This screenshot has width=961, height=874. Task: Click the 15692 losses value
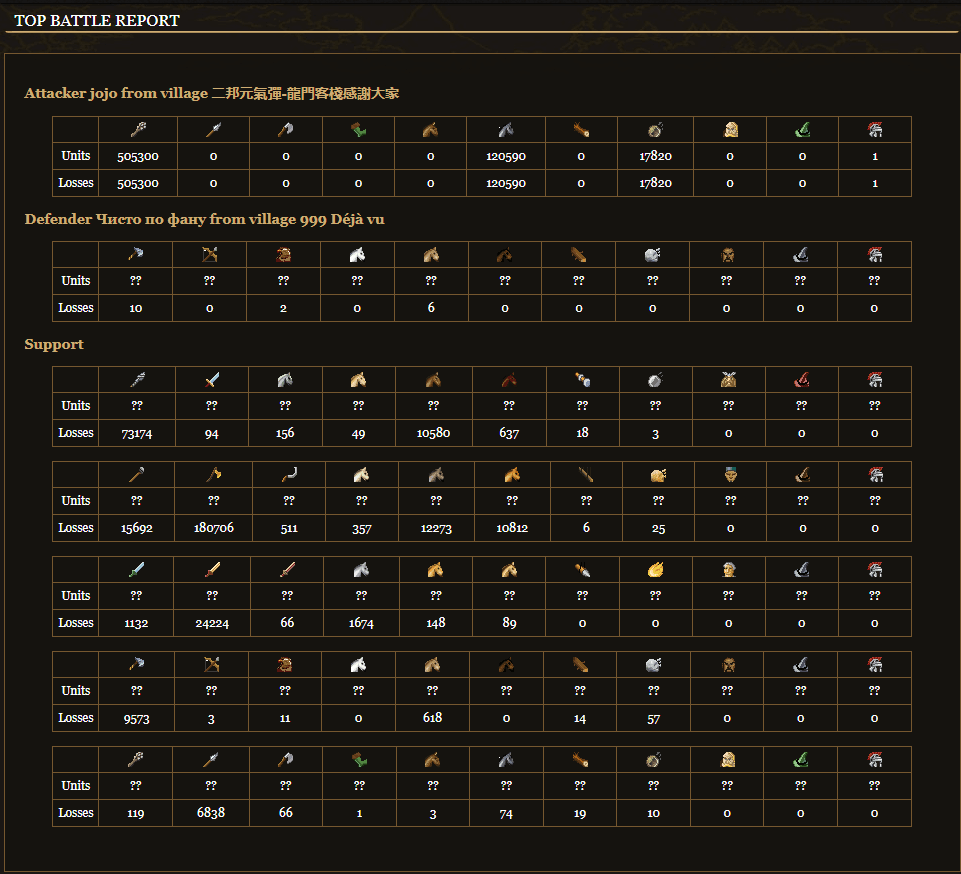point(137,528)
